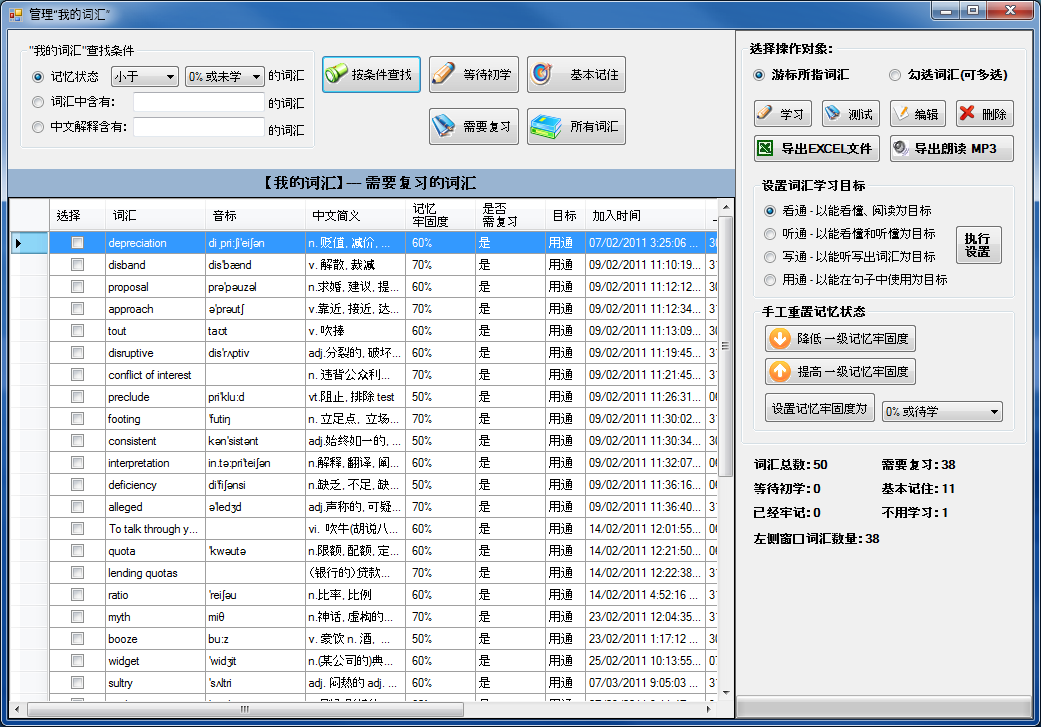
Task: Export audio with 导出朗读 MP3
Action: (x=951, y=149)
